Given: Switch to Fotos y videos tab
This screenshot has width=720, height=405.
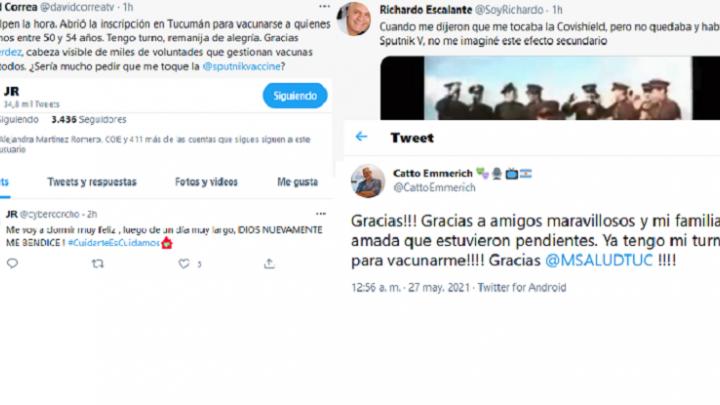Looking at the screenshot, I should tap(206, 182).
